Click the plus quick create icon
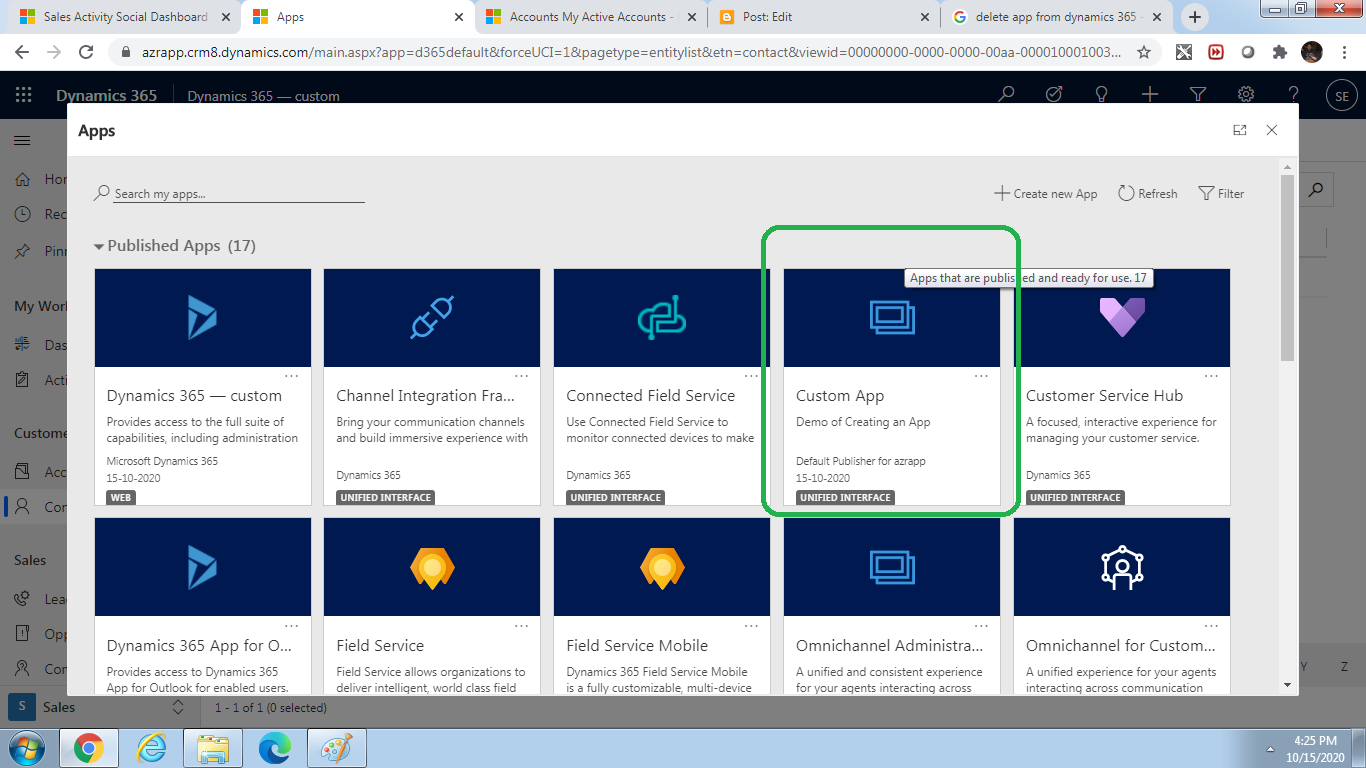The width and height of the screenshot is (1366, 768). click(1150, 95)
